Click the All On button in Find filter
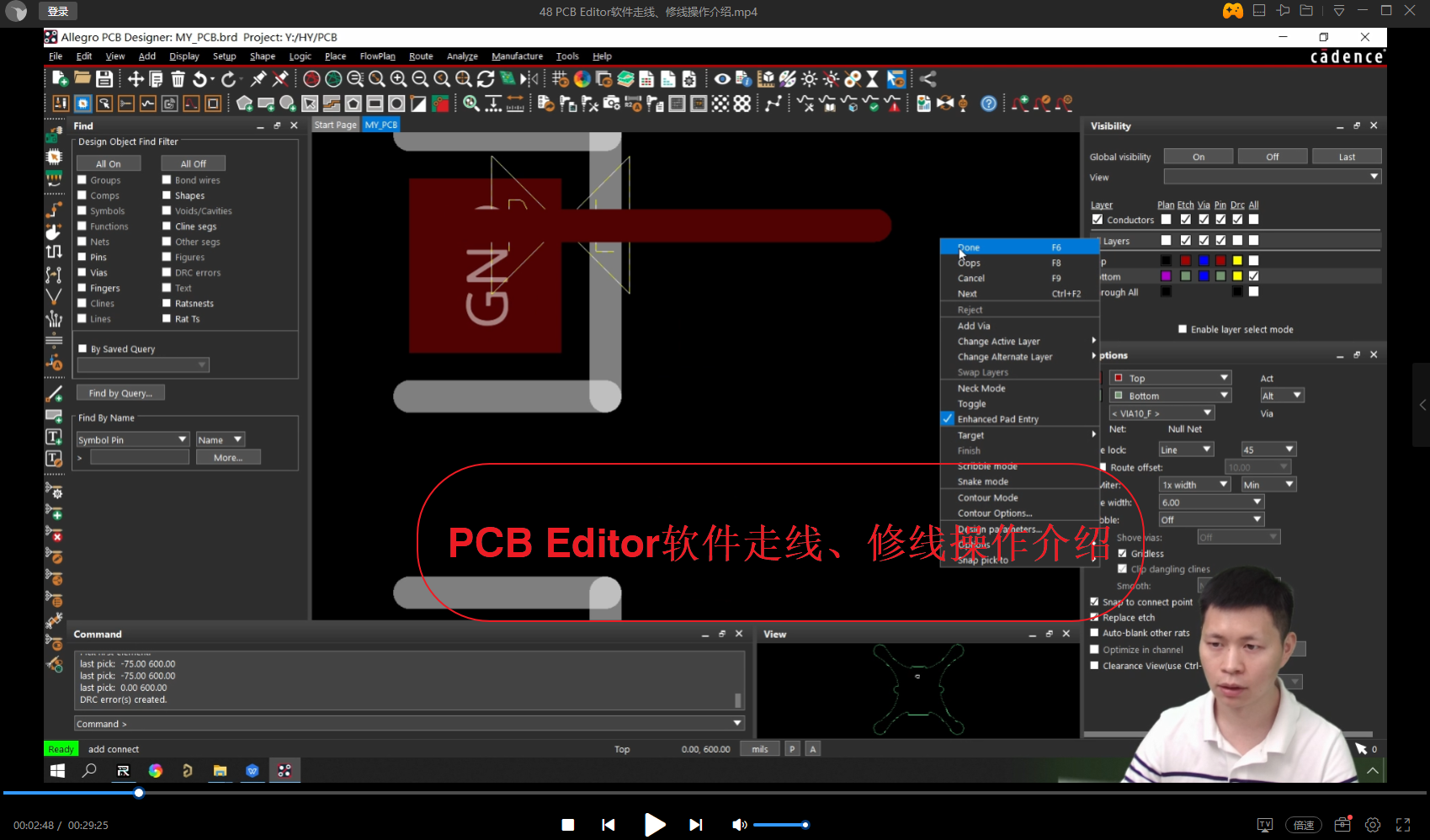The height and width of the screenshot is (840, 1430). tap(109, 163)
